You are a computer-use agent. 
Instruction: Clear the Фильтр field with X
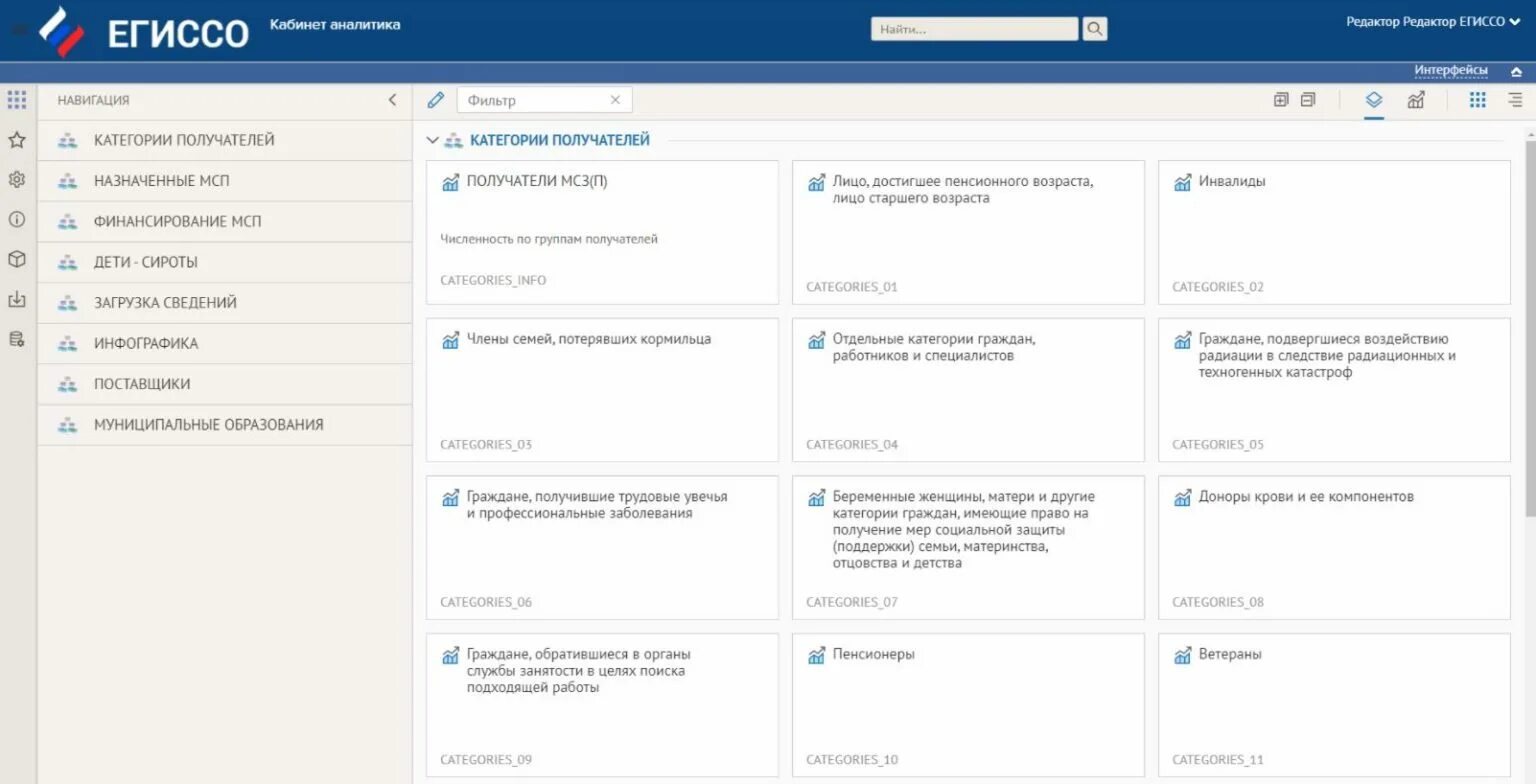(x=615, y=100)
